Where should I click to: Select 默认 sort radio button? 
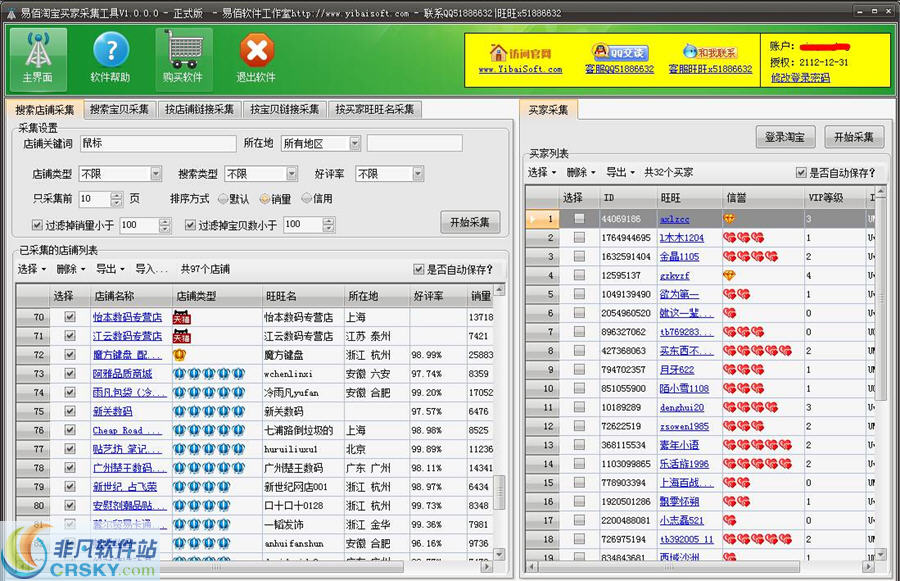click(223, 199)
